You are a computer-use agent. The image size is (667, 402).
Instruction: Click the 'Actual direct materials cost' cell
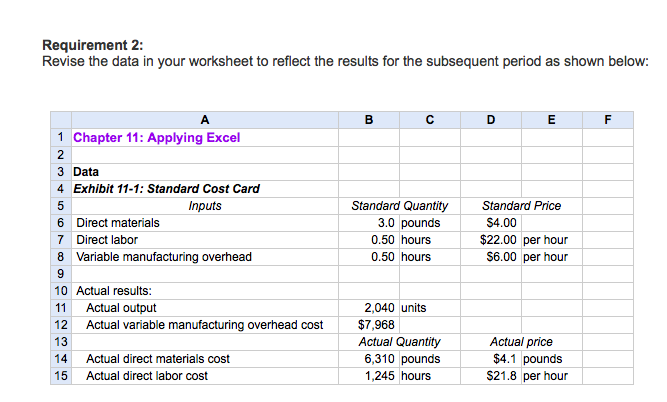tap(205, 359)
